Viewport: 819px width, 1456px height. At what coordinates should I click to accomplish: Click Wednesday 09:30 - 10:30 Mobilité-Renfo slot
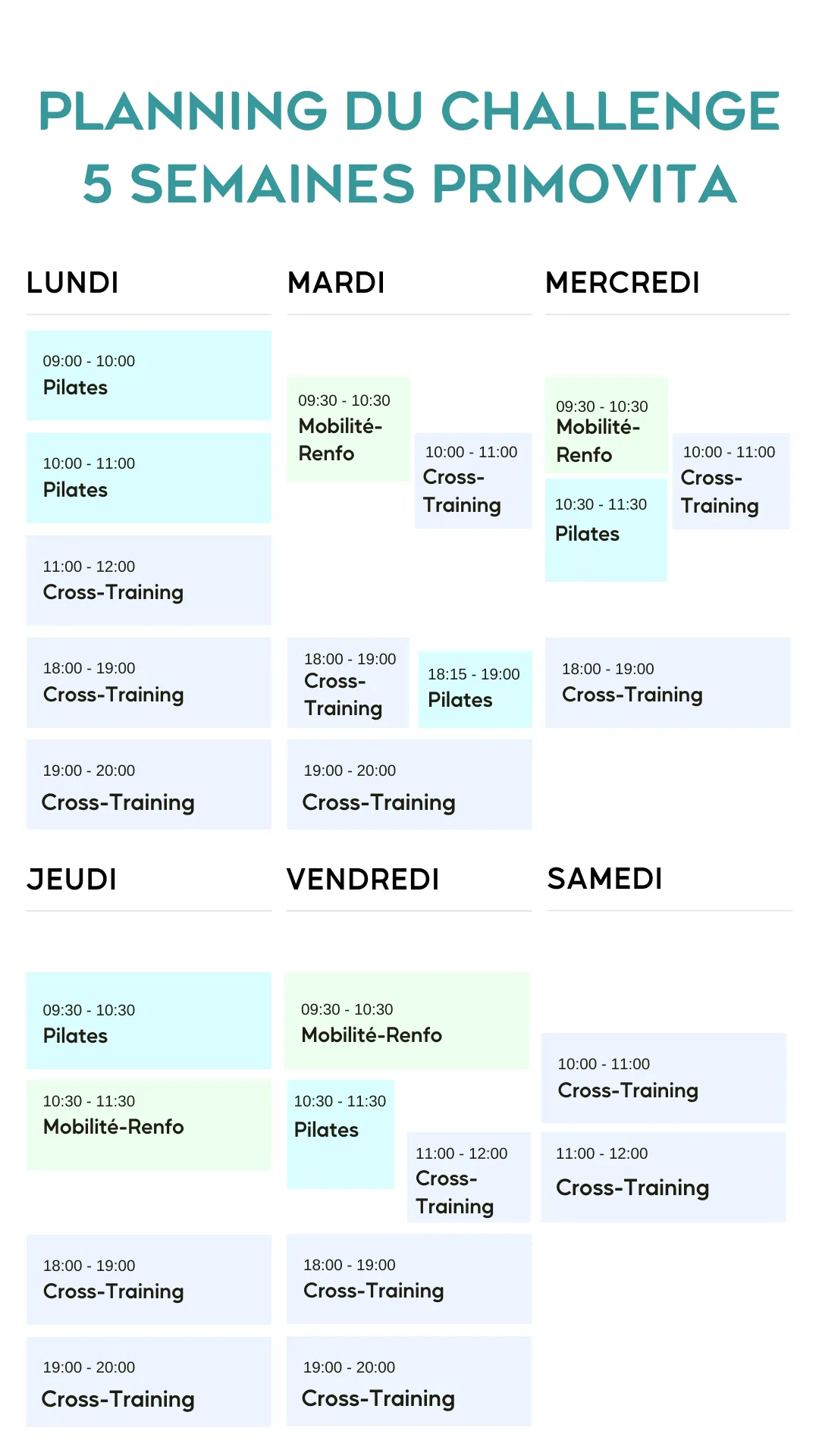(x=606, y=425)
